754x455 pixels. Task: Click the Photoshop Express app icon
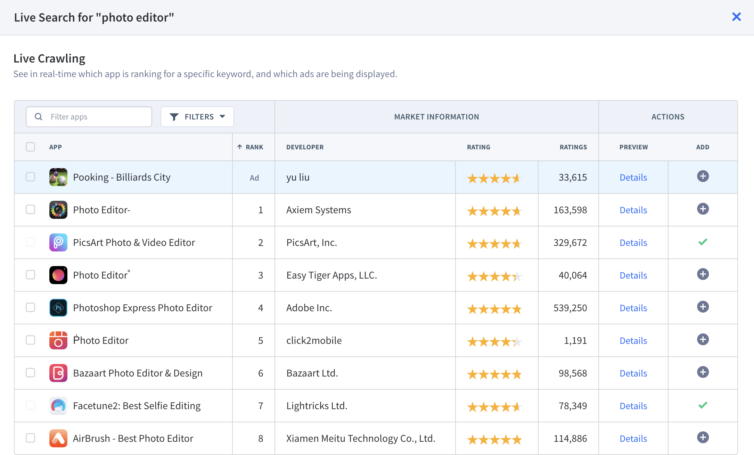click(x=58, y=308)
